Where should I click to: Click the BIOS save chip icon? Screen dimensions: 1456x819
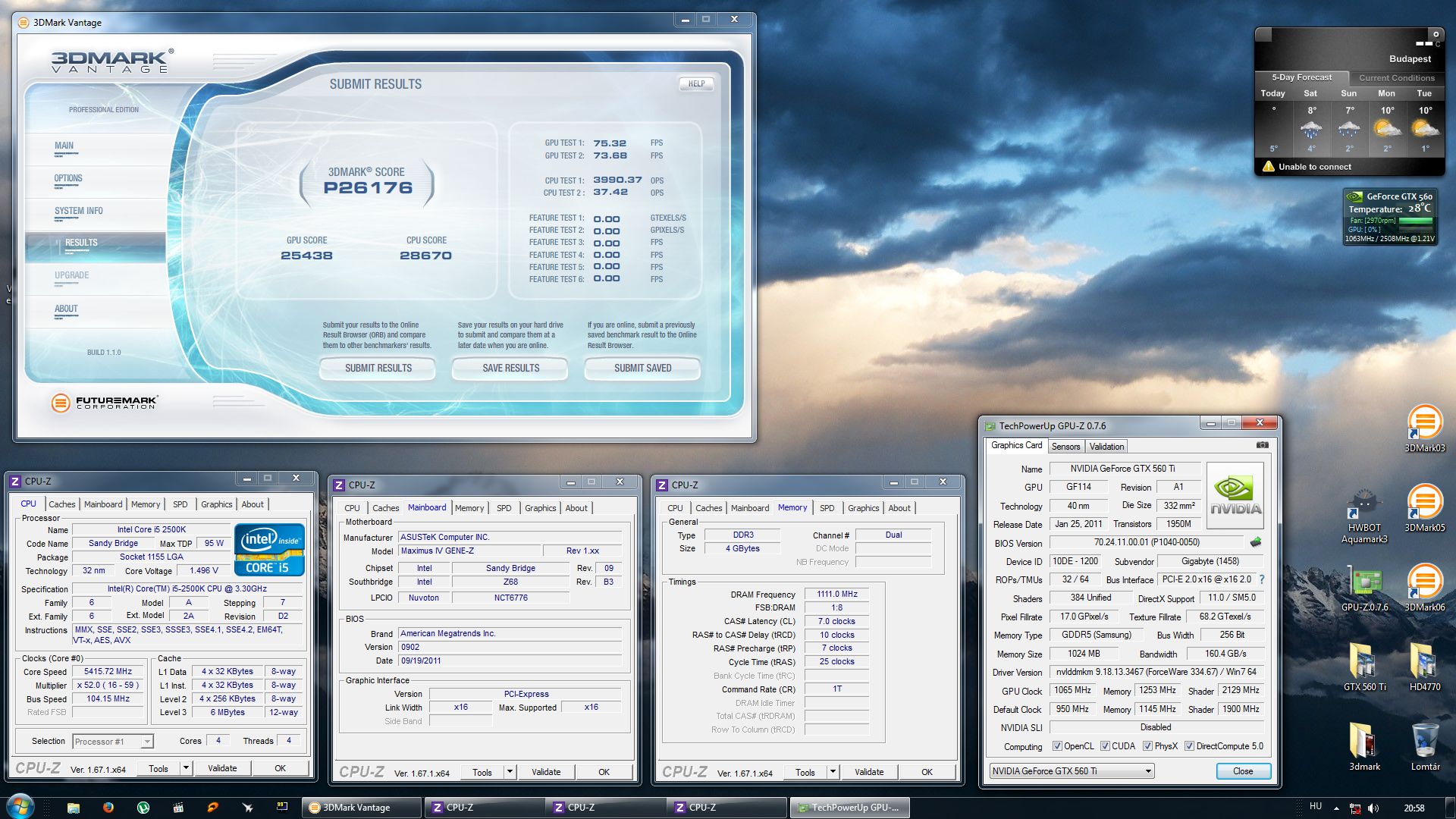tap(1256, 542)
